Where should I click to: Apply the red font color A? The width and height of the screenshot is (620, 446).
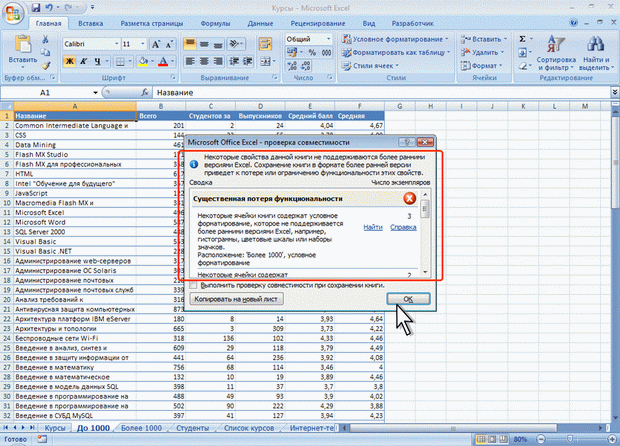(163, 61)
